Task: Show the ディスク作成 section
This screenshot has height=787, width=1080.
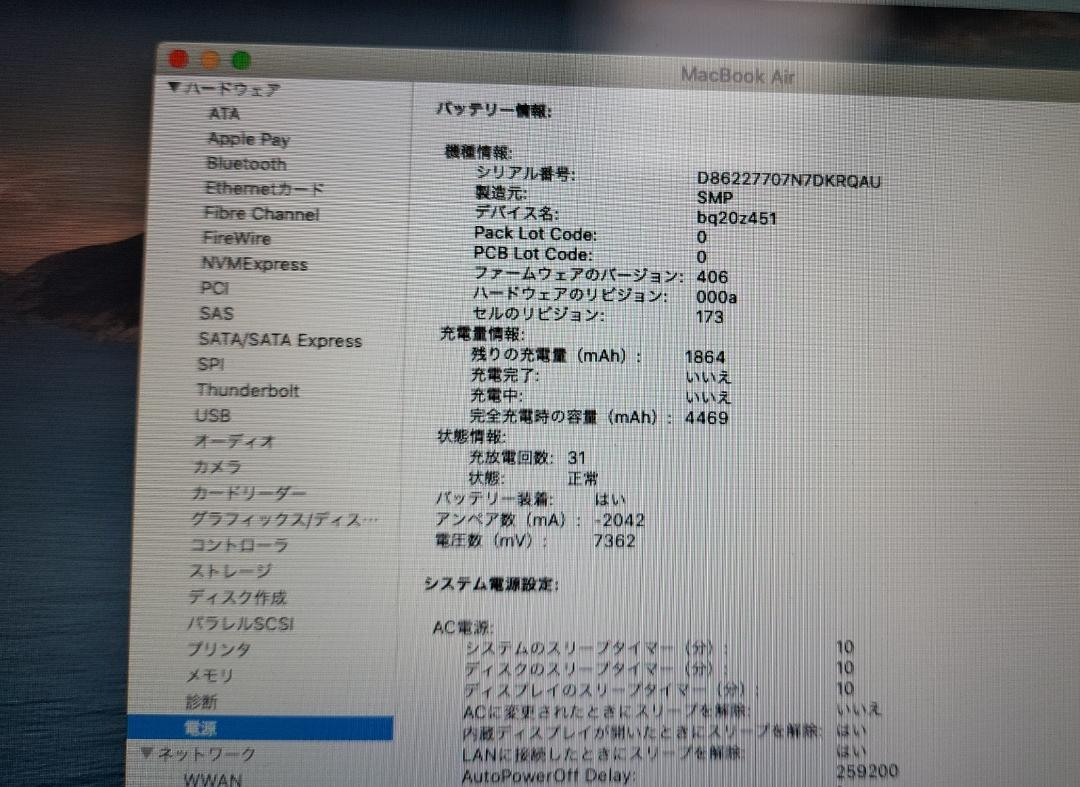Action: (x=237, y=597)
